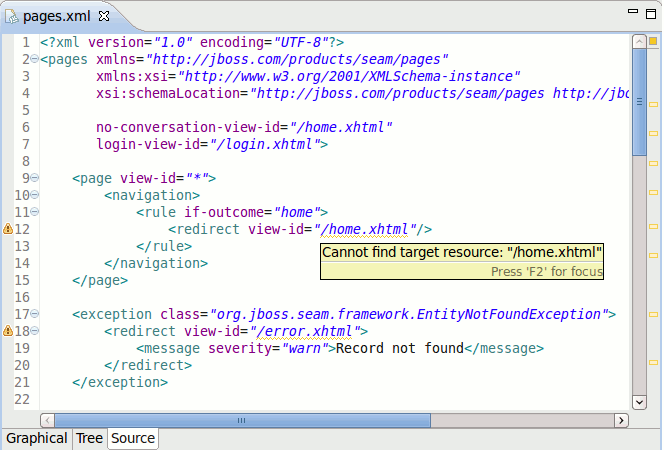
Task: Click the warning marker on line 18
Action: click(8, 331)
